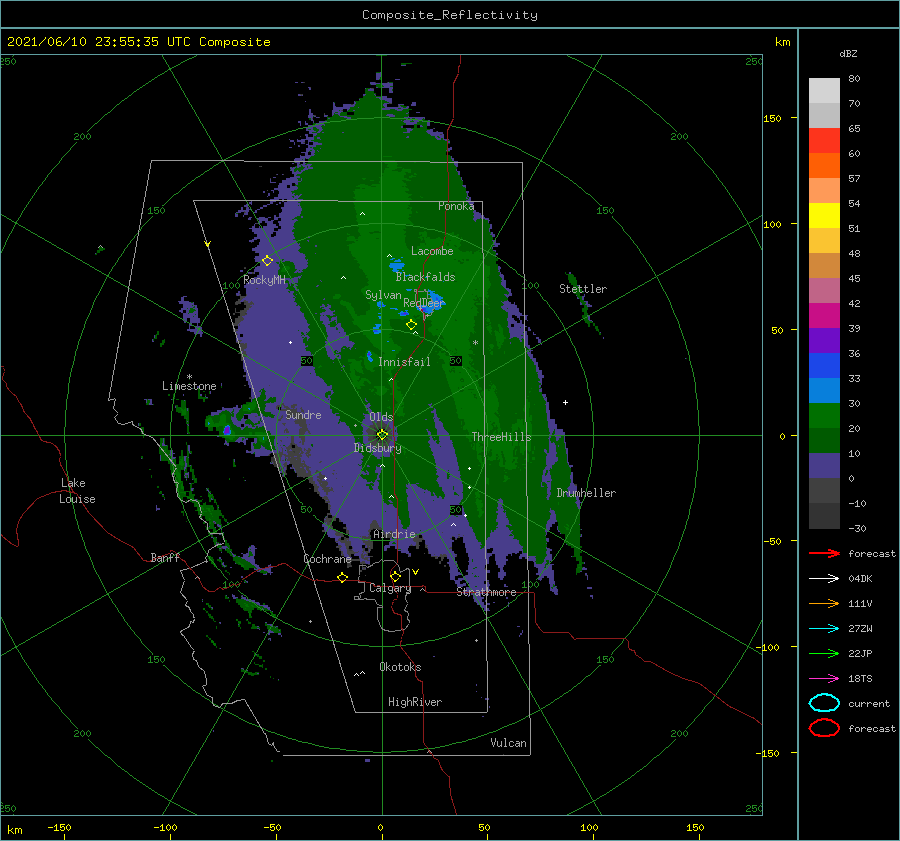Click the cyan 27ZW arrow legend icon
Screen dimensions: 900x841
tap(824, 629)
